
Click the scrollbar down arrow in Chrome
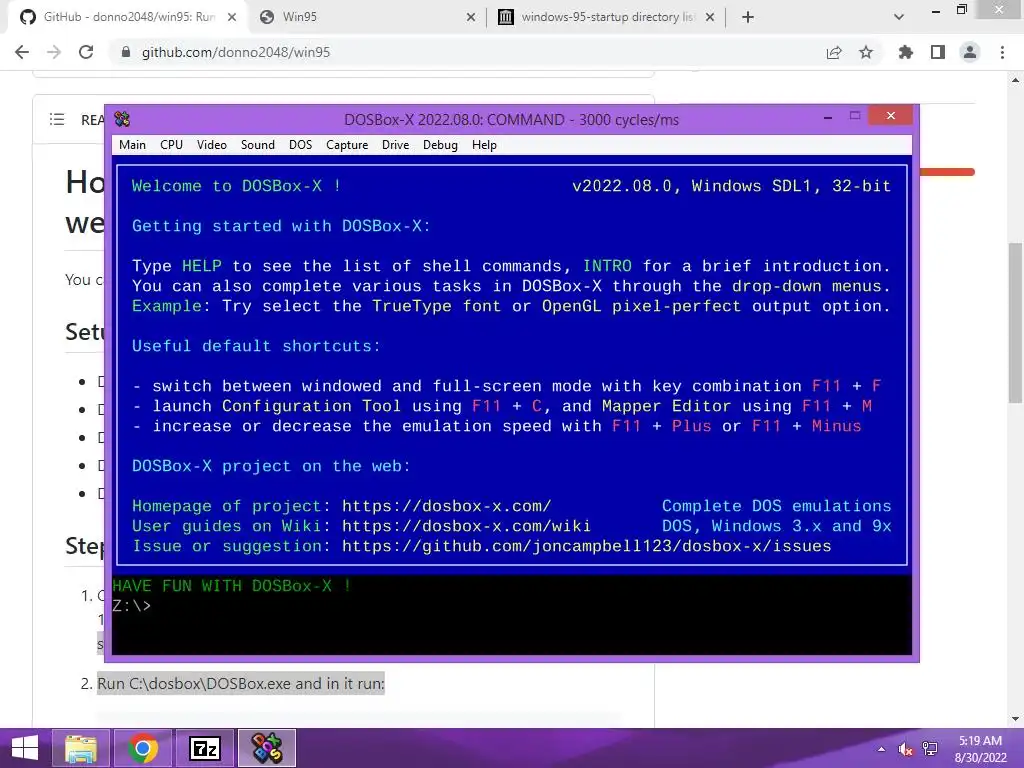1016,719
